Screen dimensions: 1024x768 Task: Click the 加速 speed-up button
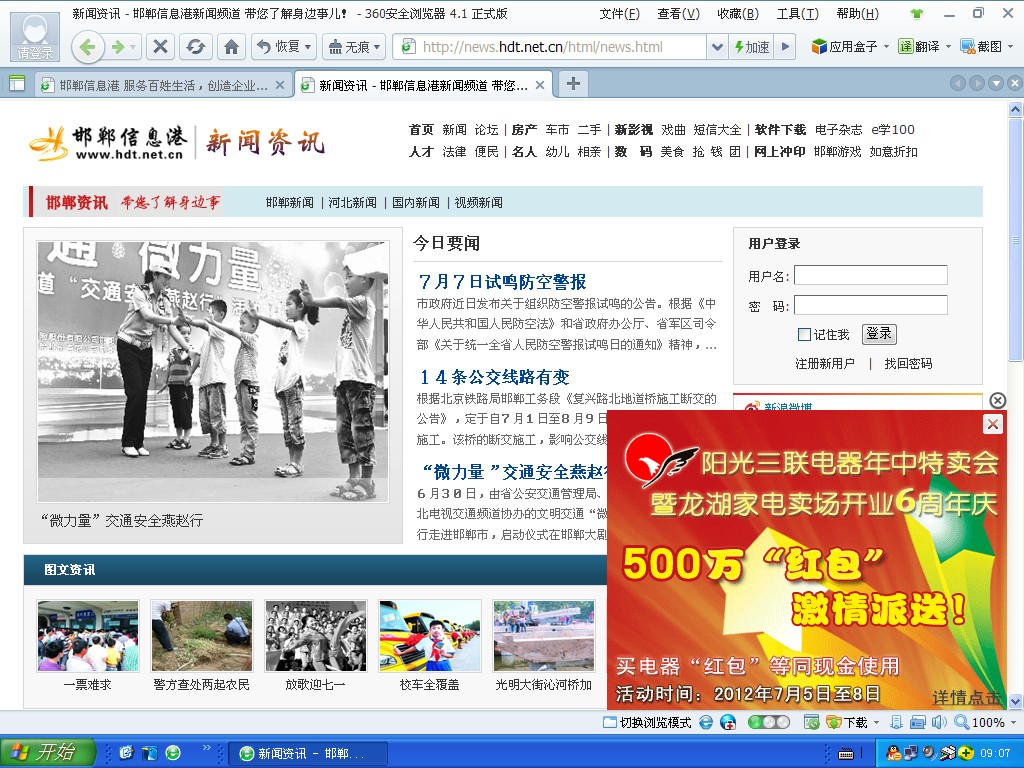[752, 46]
